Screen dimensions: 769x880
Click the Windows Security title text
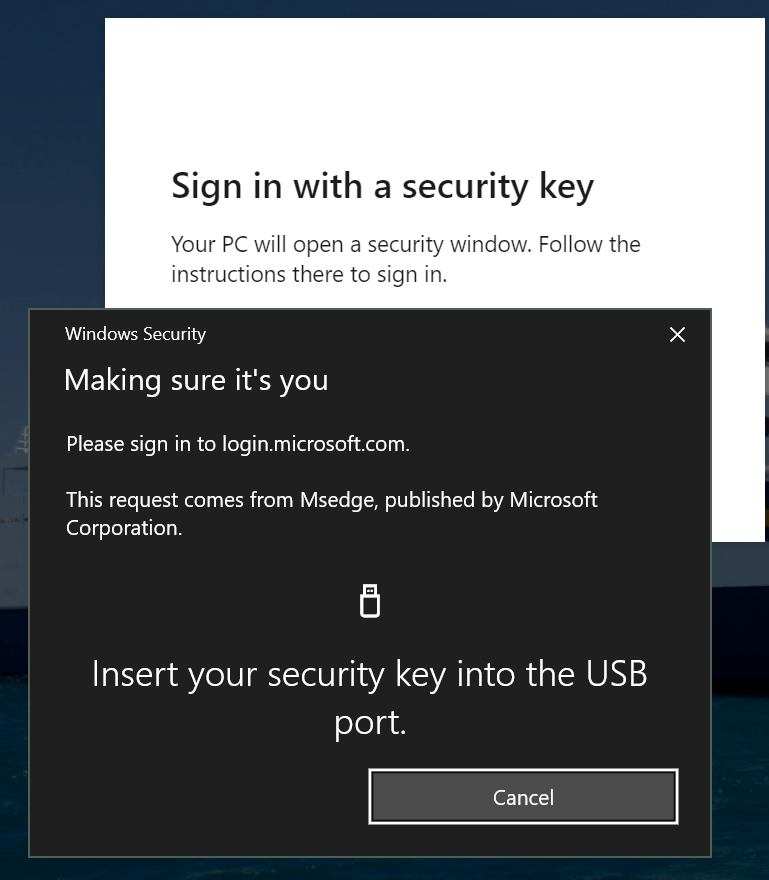click(135, 335)
